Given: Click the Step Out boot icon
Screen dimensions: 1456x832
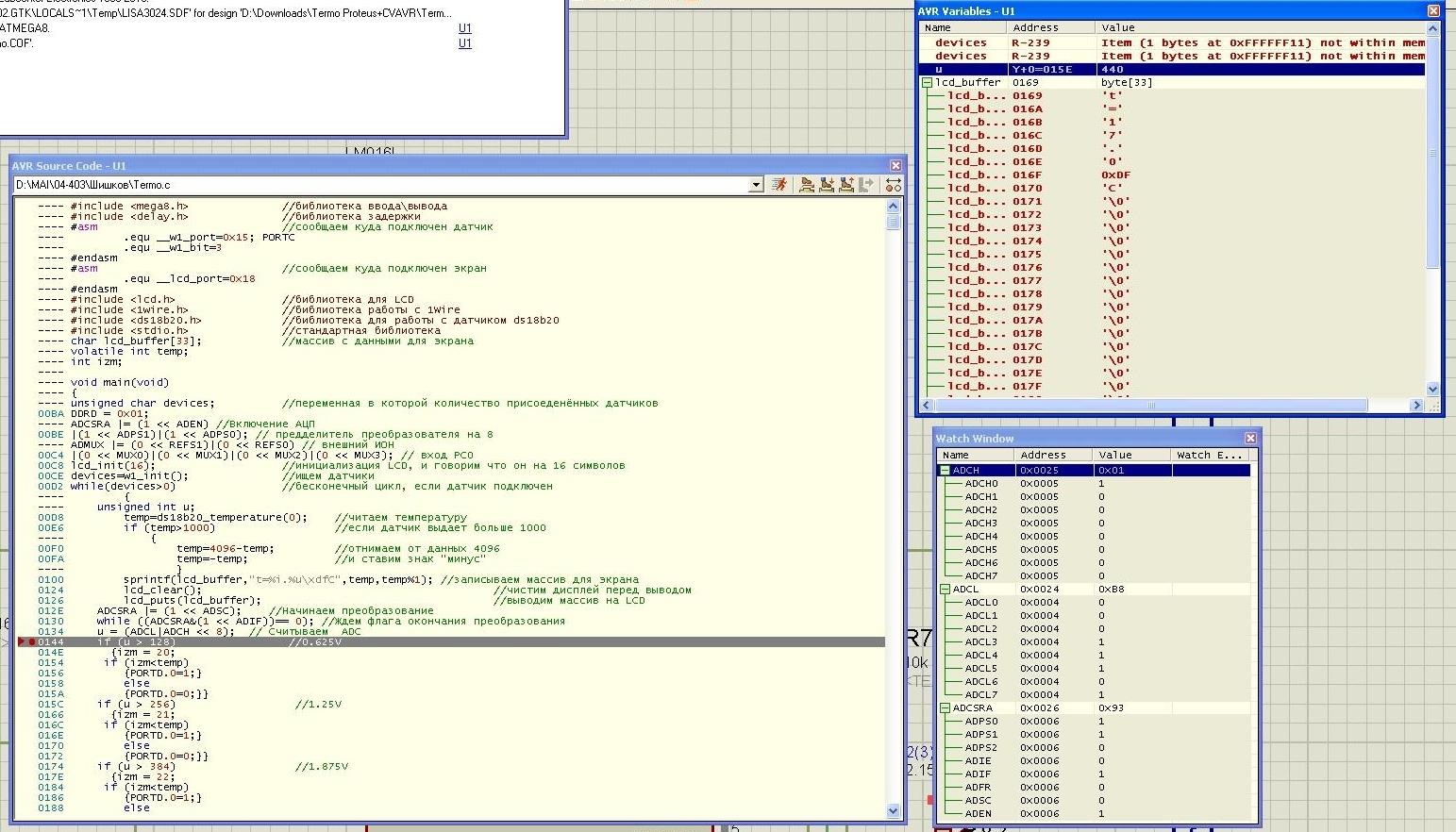Looking at the screenshot, I should pyautogui.click(x=846, y=185).
